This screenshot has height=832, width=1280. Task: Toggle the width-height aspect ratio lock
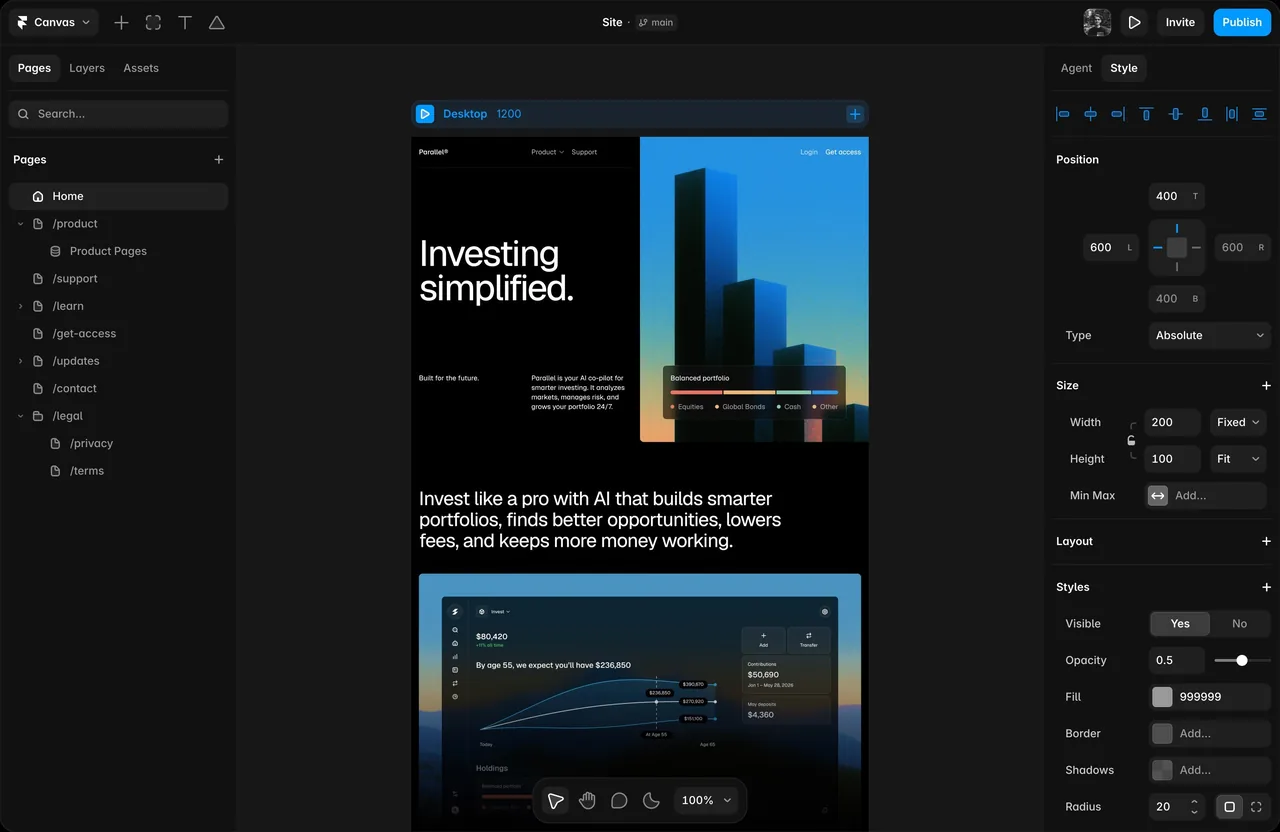point(1131,440)
